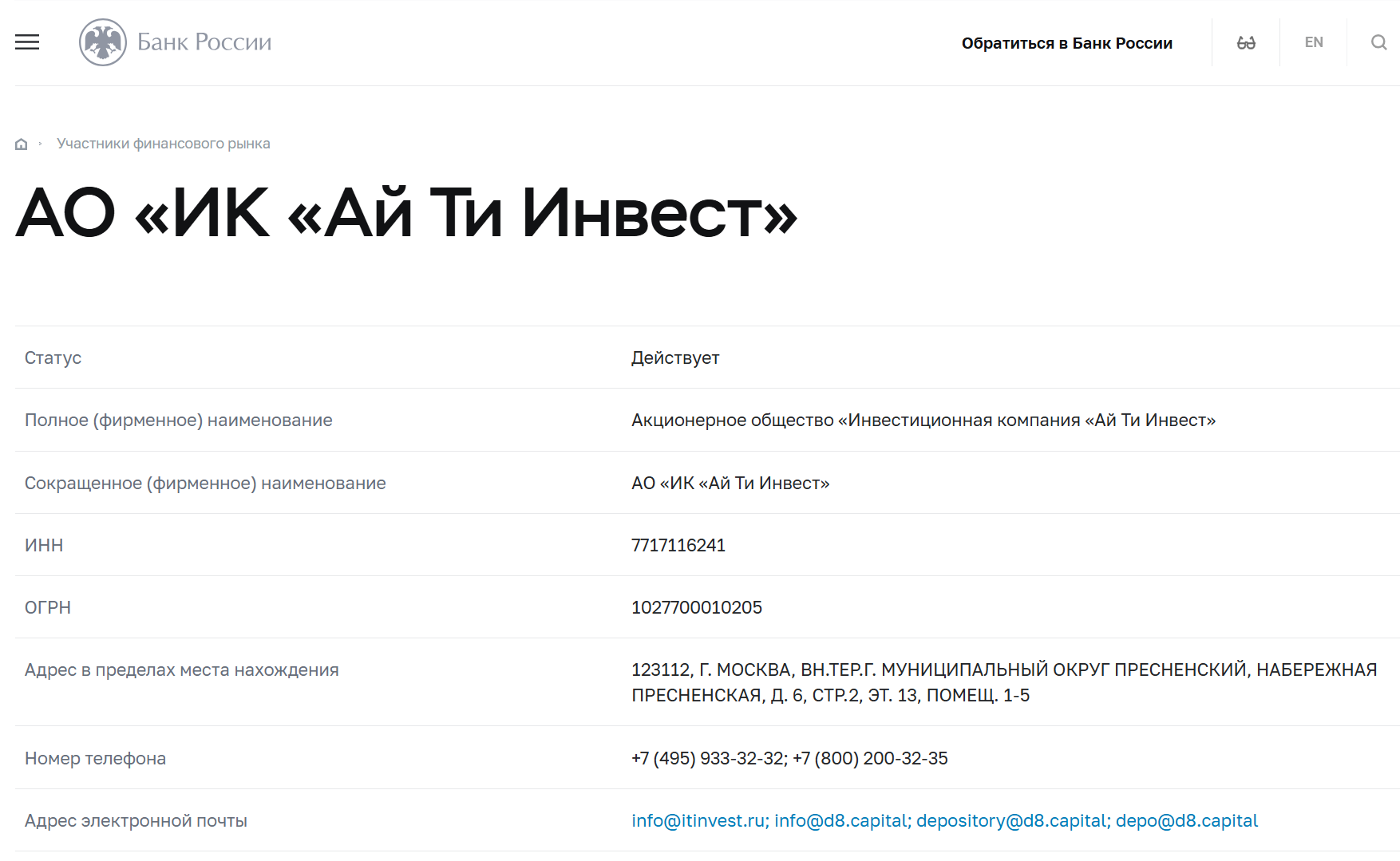Click the depo@d8.capital email link
Image resolution: width=1400 pixels, height=861 pixels.
click(1187, 820)
